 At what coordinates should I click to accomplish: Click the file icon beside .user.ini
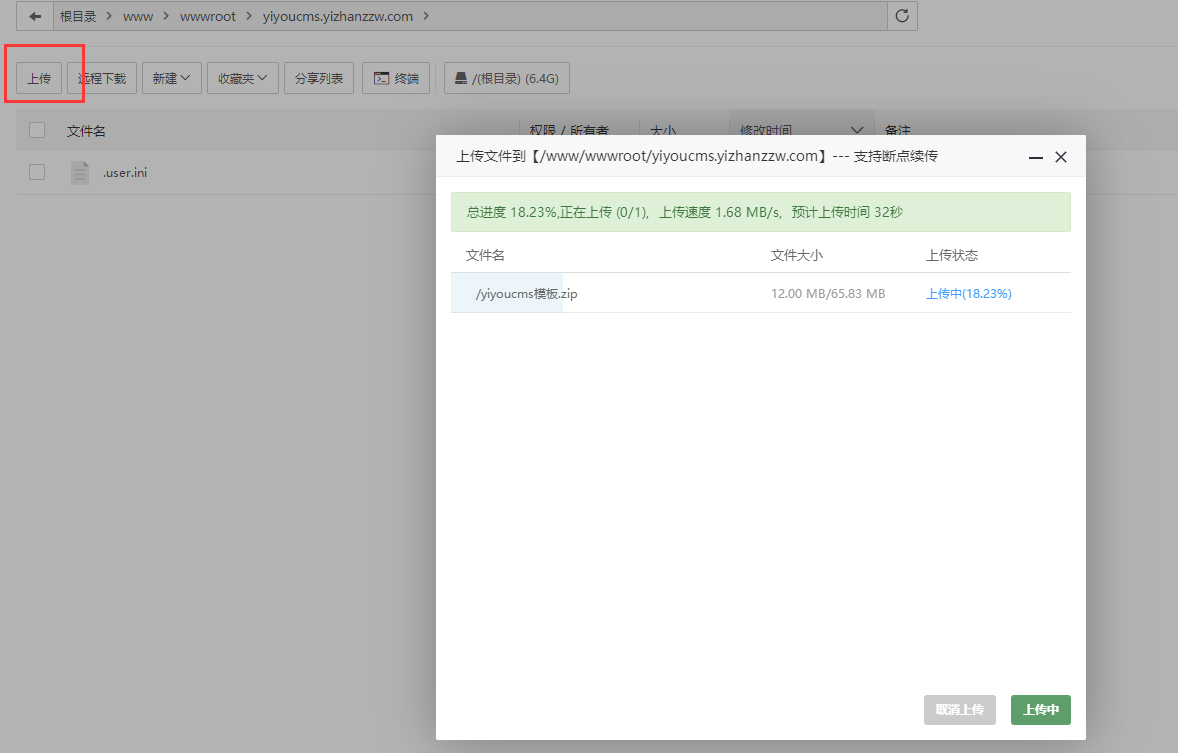pyautogui.click(x=79, y=172)
